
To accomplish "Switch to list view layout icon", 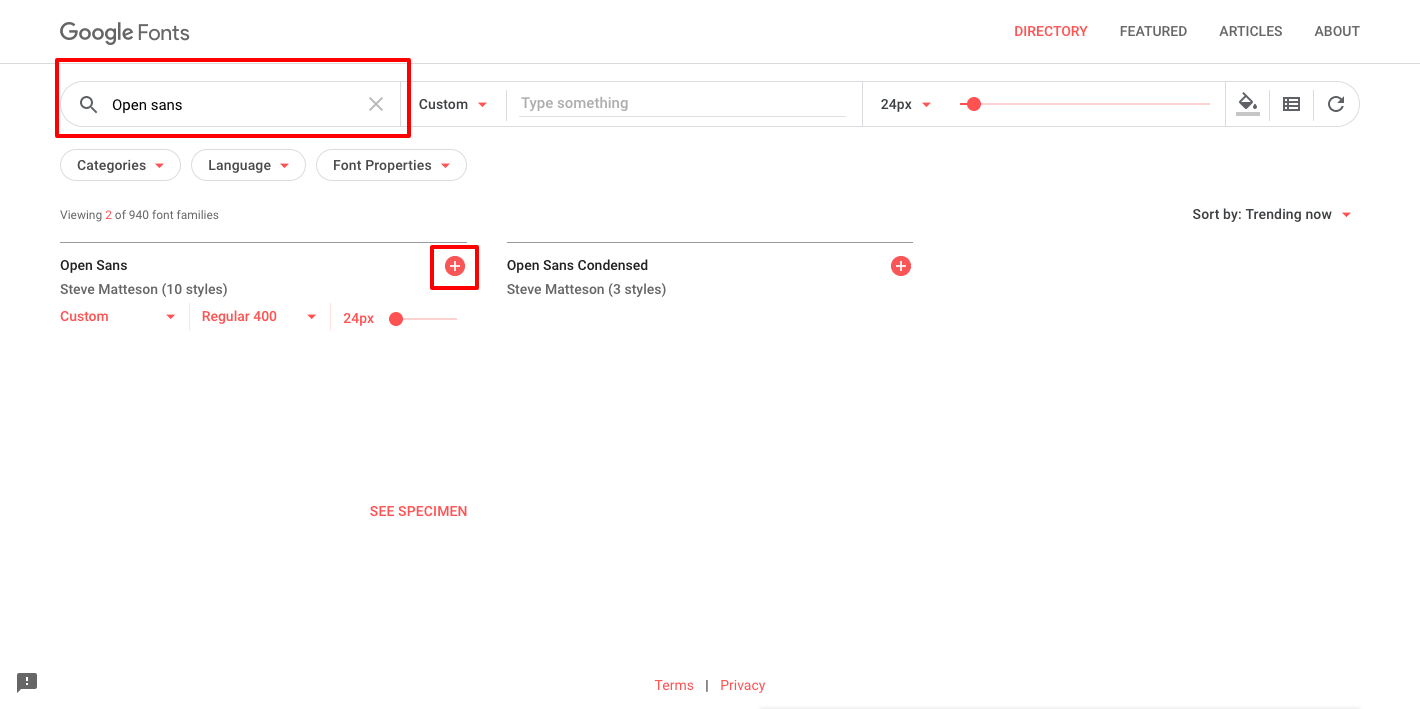I will tap(1291, 104).
